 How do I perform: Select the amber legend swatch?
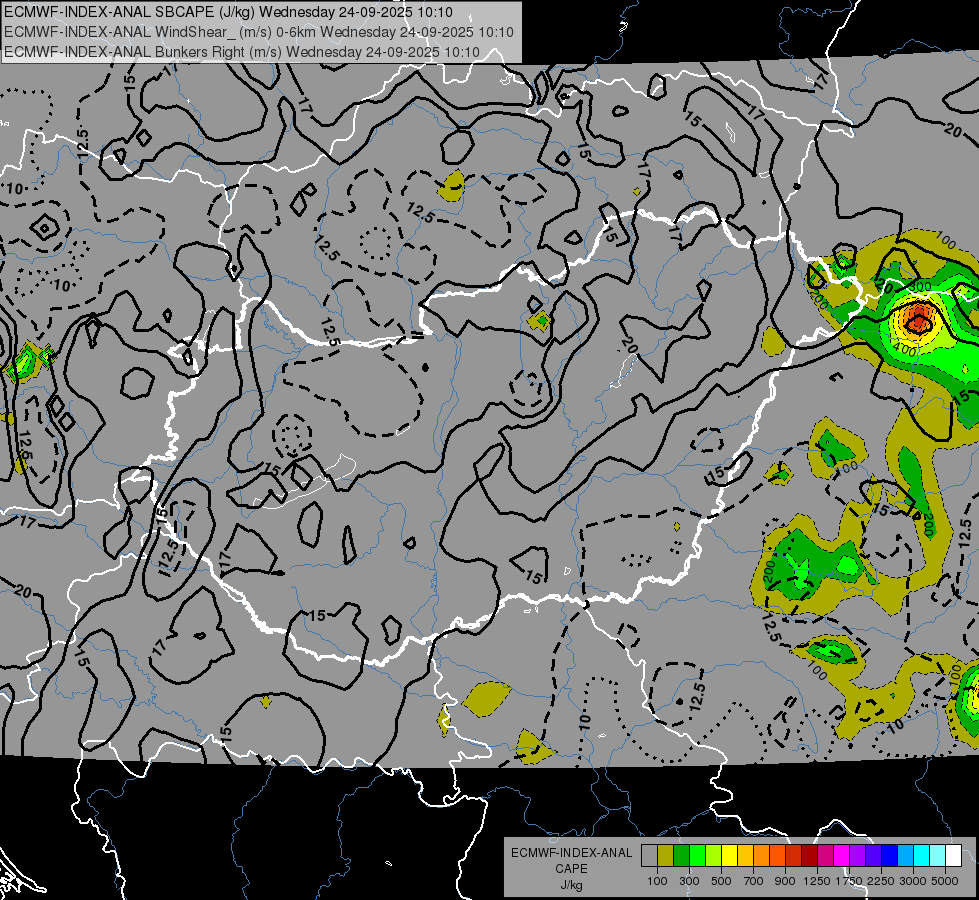(745, 856)
